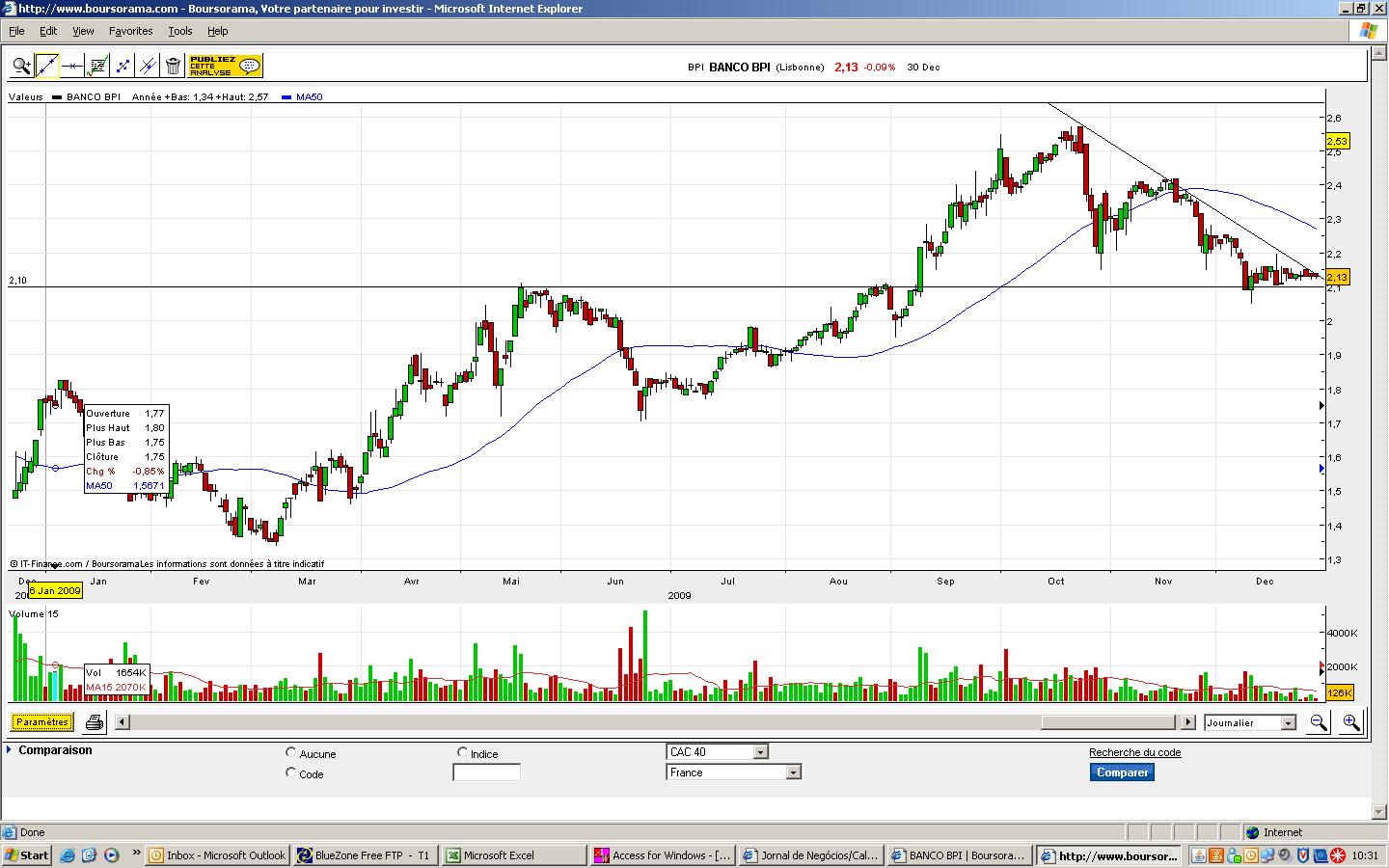Select the trend line drawing tool
The image size is (1389, 868).
(x=46, y=67)
